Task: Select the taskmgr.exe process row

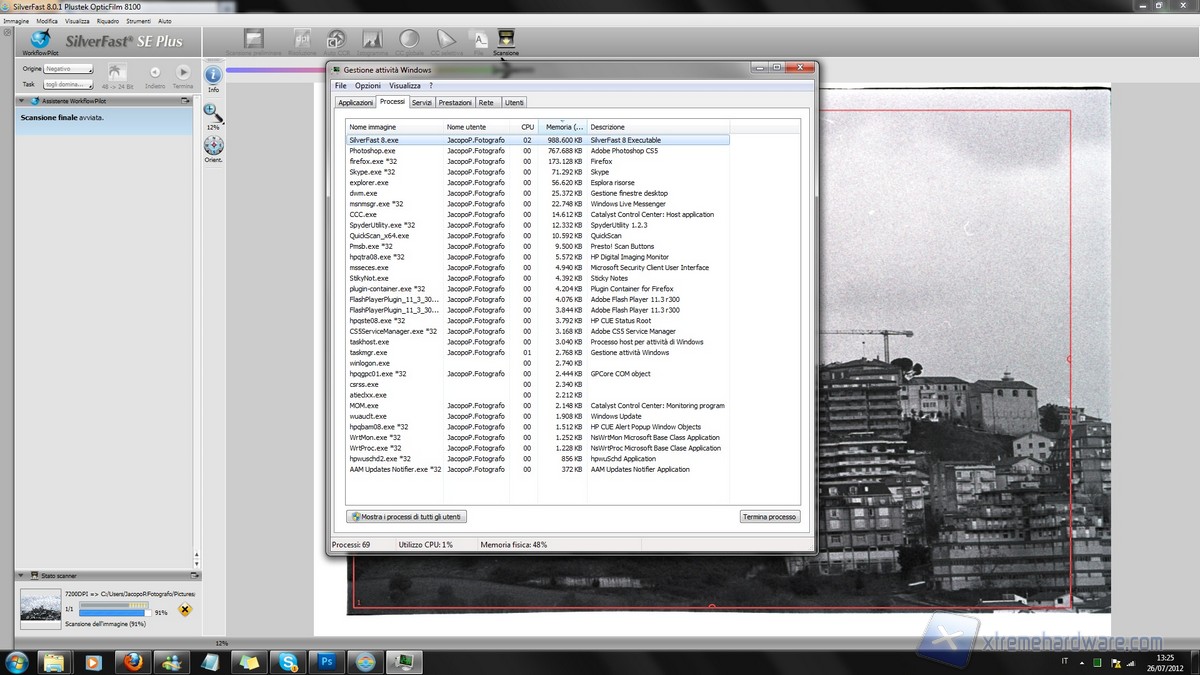Action: pyautogui.click(x=537, y=353)
